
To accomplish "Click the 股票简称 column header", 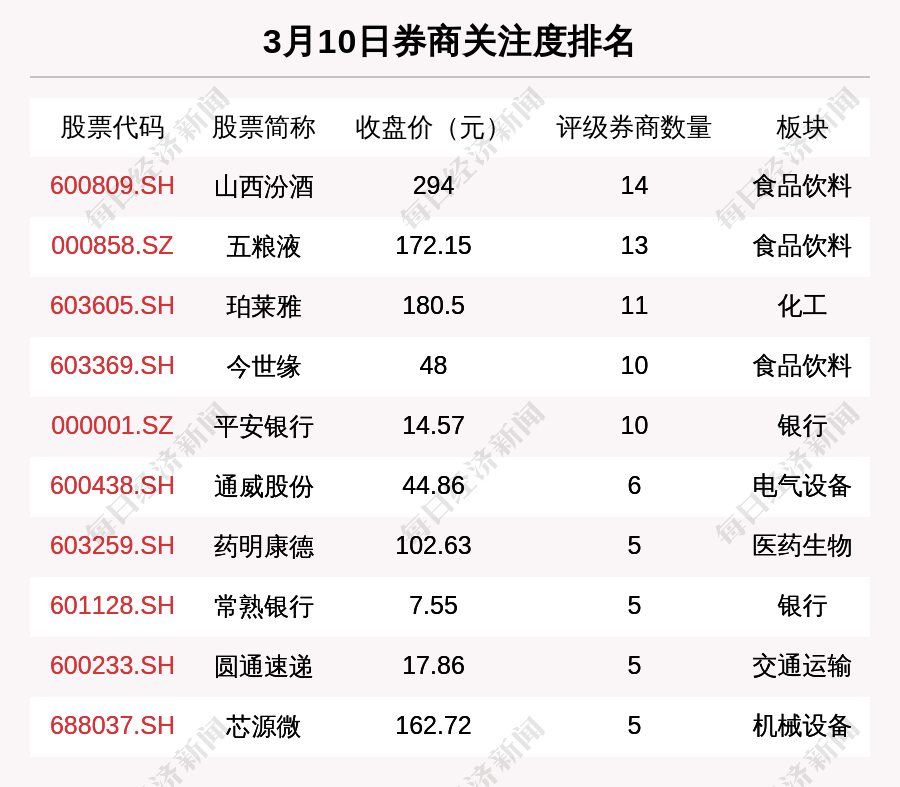I will (x=263, y=127).
